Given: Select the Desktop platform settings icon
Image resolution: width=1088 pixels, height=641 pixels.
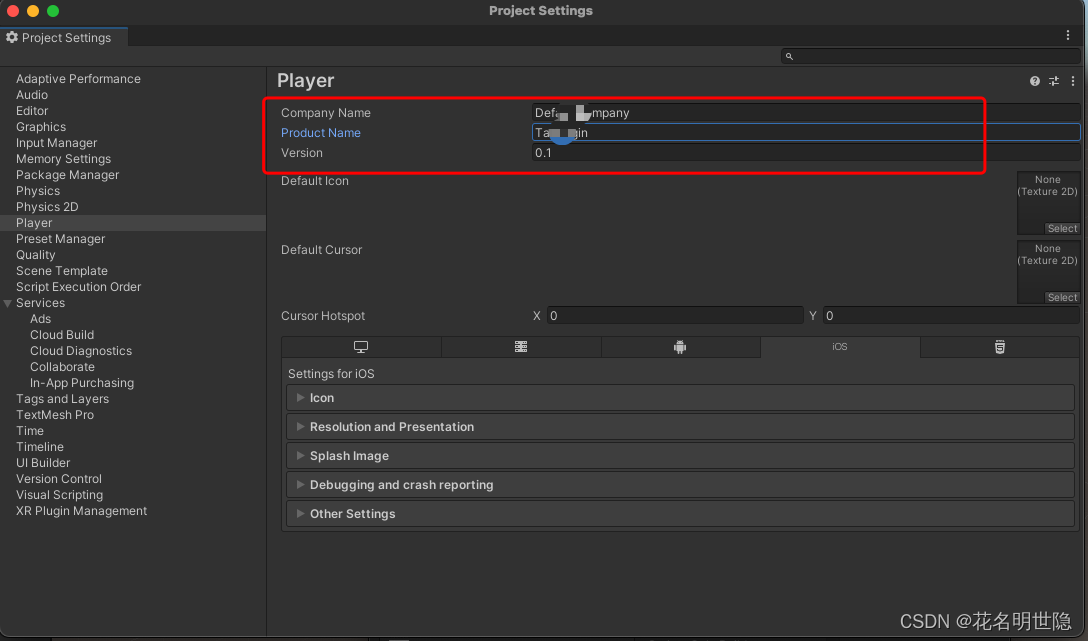Looking at the screenshot, I should point(361,346).
